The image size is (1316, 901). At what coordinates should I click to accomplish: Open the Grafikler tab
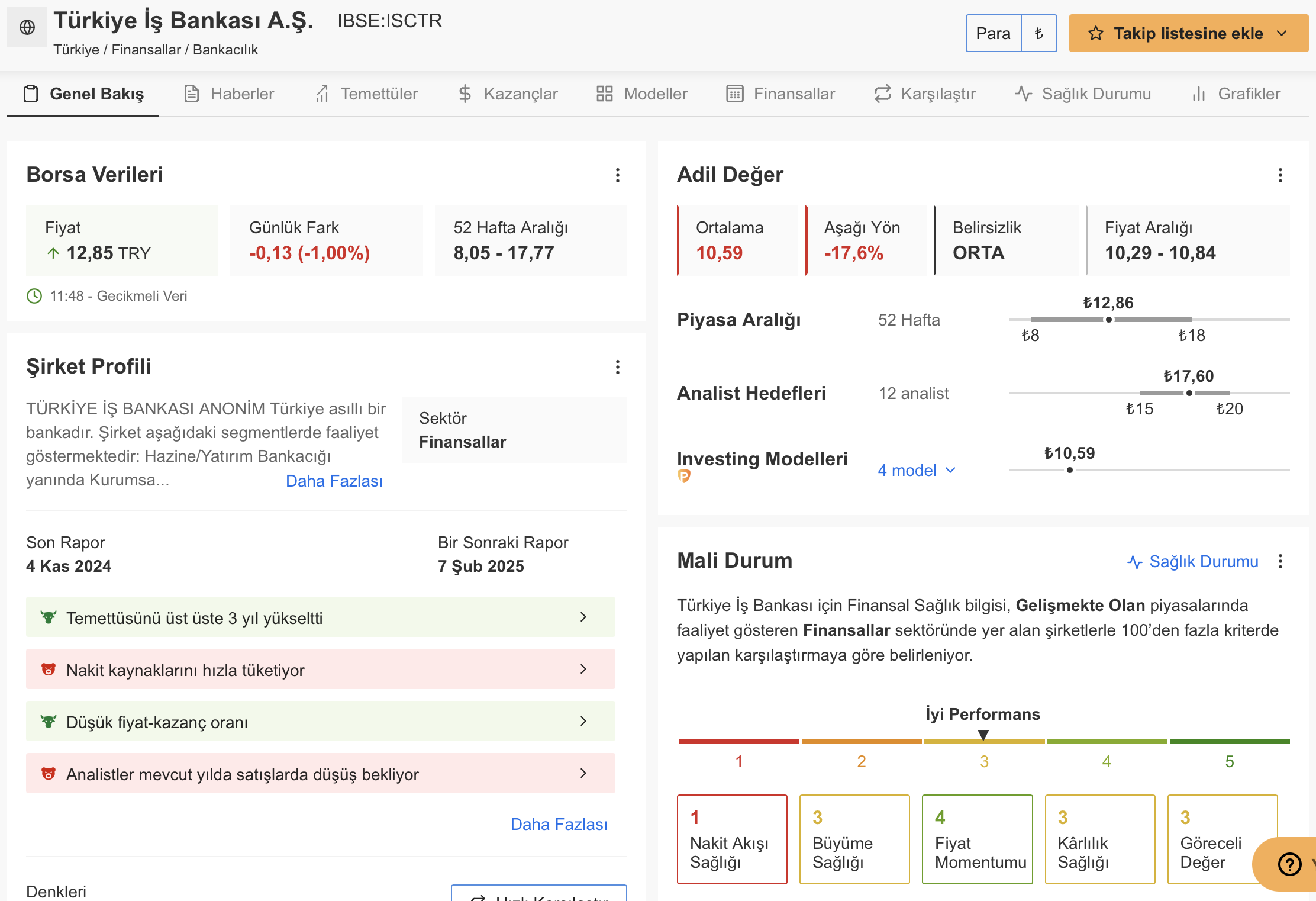coord(1236,94)
